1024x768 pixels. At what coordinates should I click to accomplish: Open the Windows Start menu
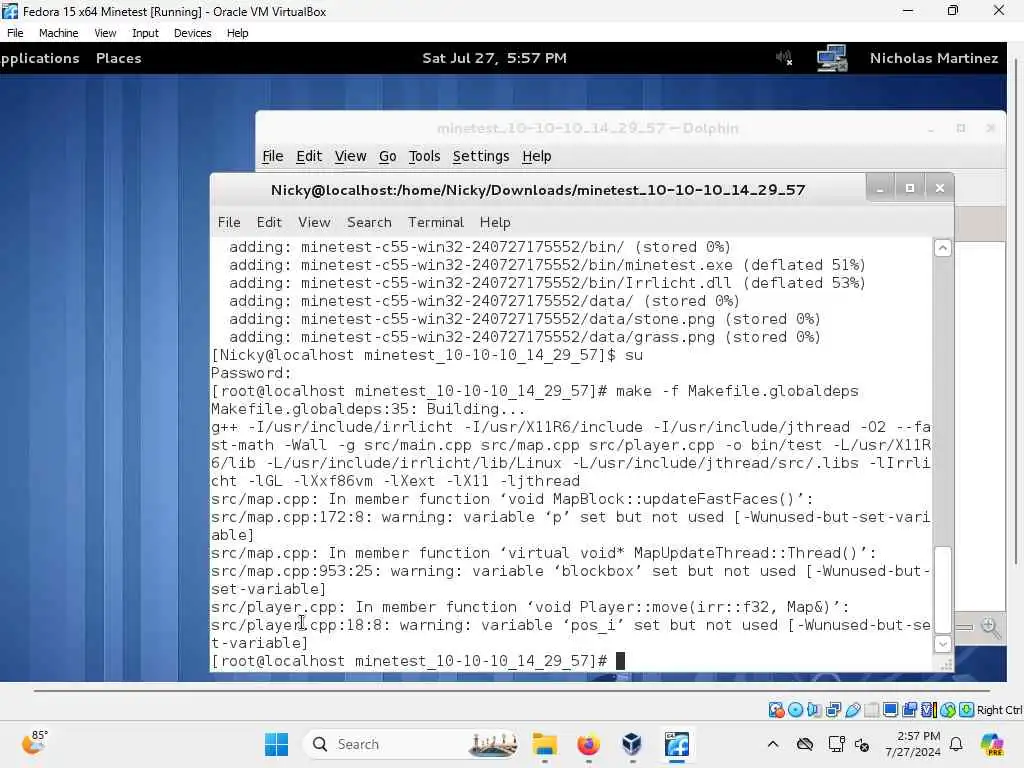[x=276, y=744]
